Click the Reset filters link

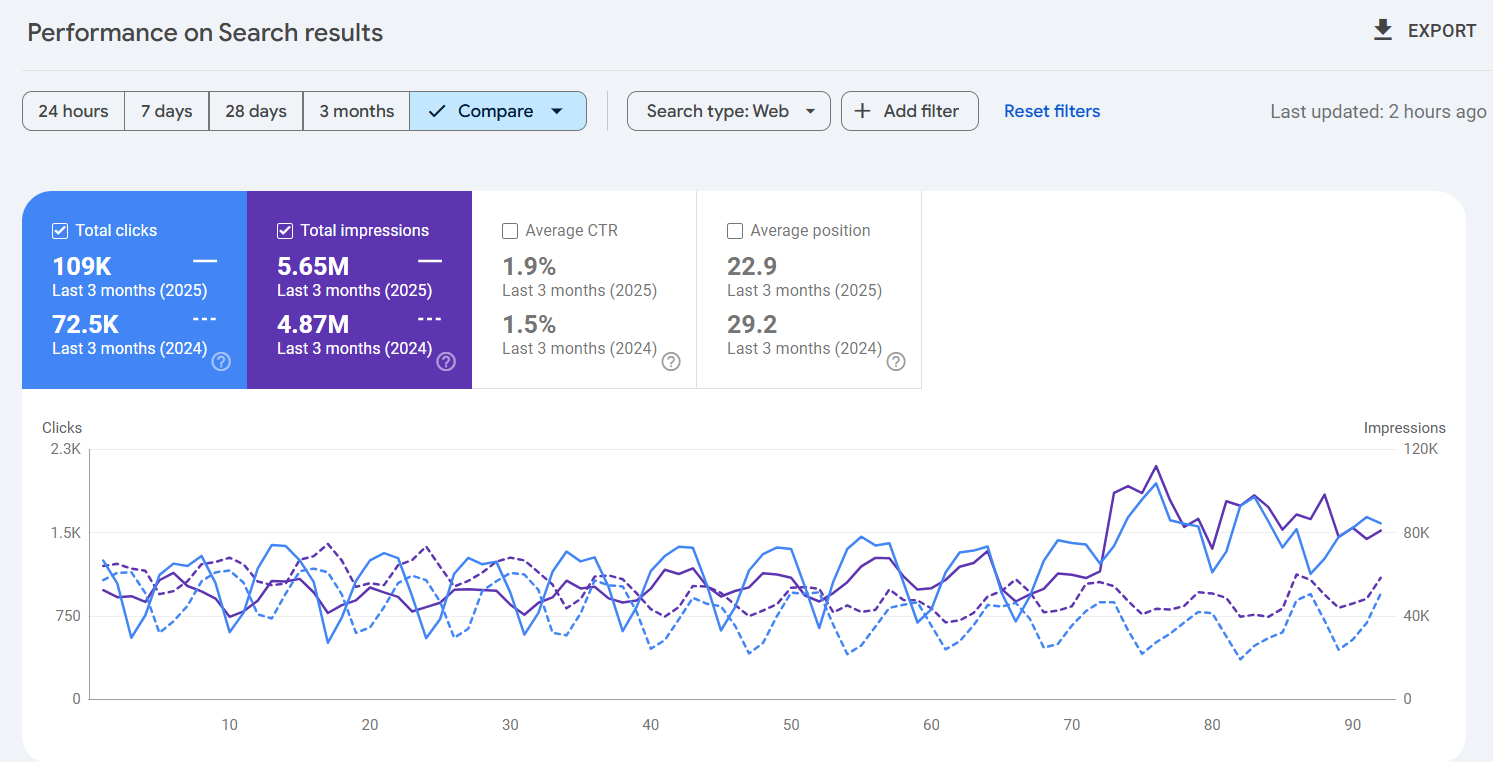click(x=1052, y=111)
